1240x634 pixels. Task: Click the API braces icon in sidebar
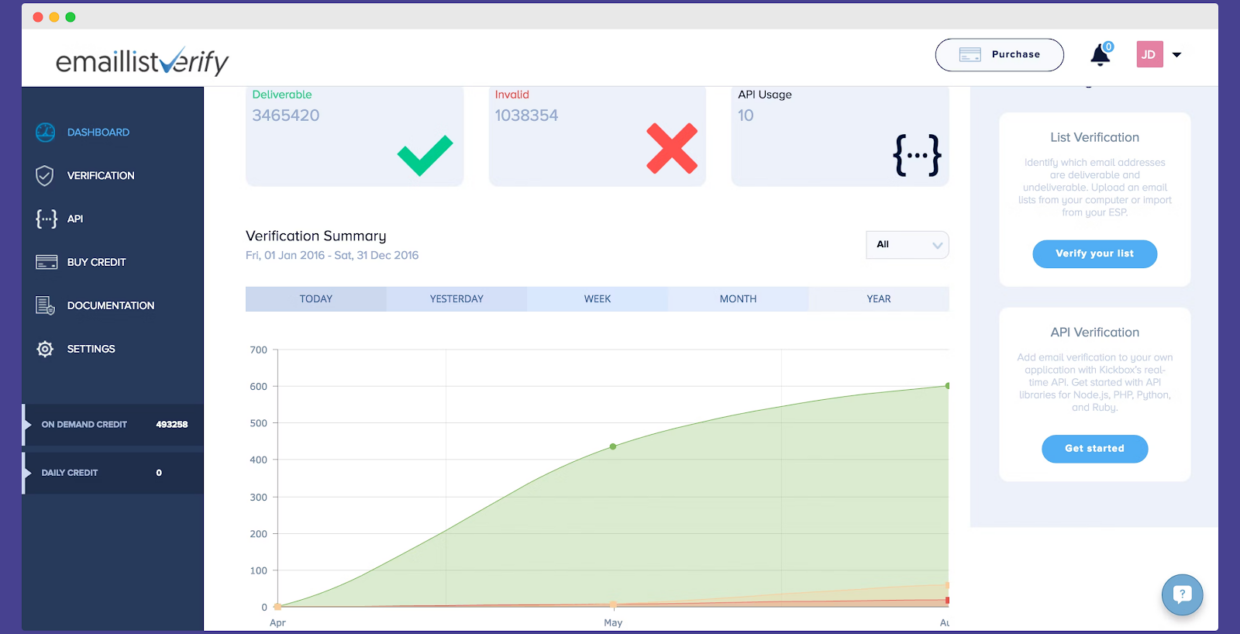pyautogui.click(x=45, y=219)
